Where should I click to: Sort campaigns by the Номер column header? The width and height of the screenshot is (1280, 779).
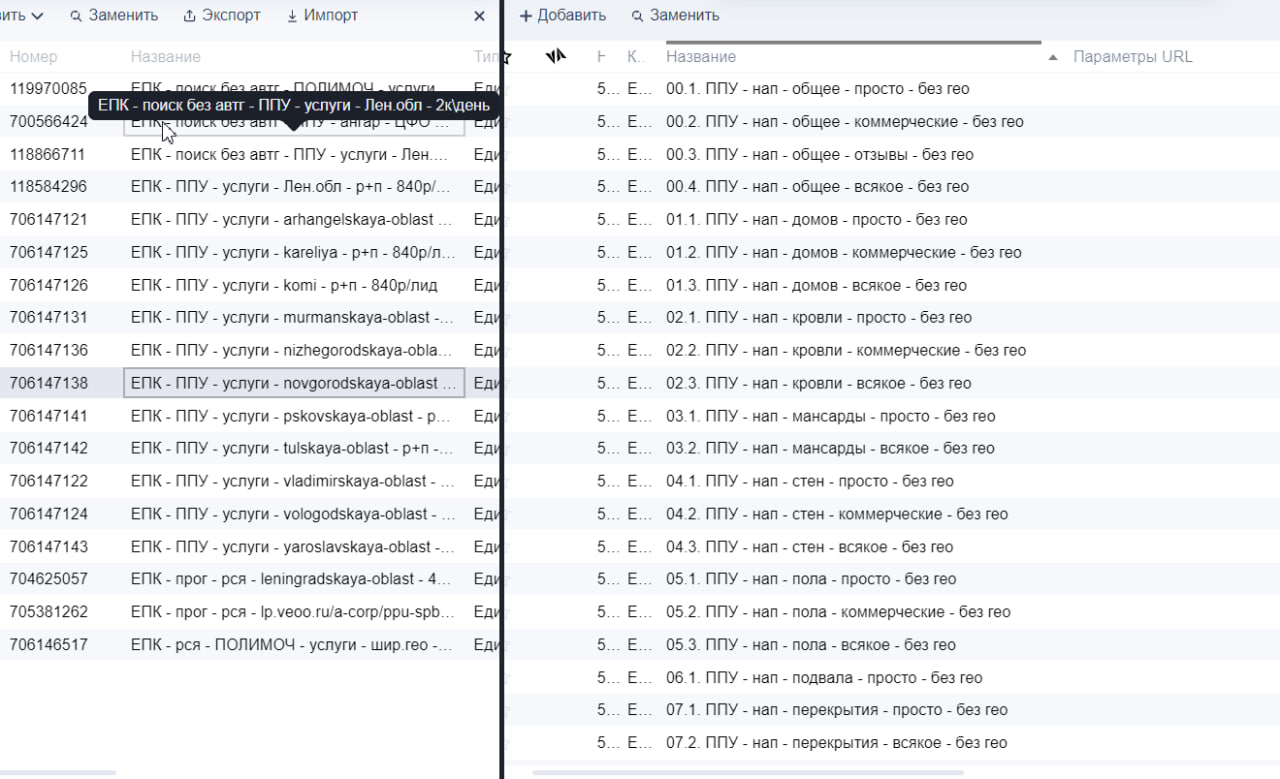point(34,57)
